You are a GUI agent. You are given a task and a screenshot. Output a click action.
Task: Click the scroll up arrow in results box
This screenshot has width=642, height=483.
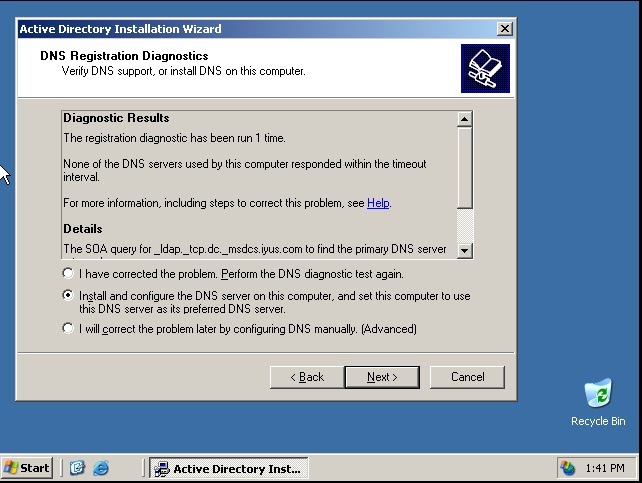click(x=464, y=119)
